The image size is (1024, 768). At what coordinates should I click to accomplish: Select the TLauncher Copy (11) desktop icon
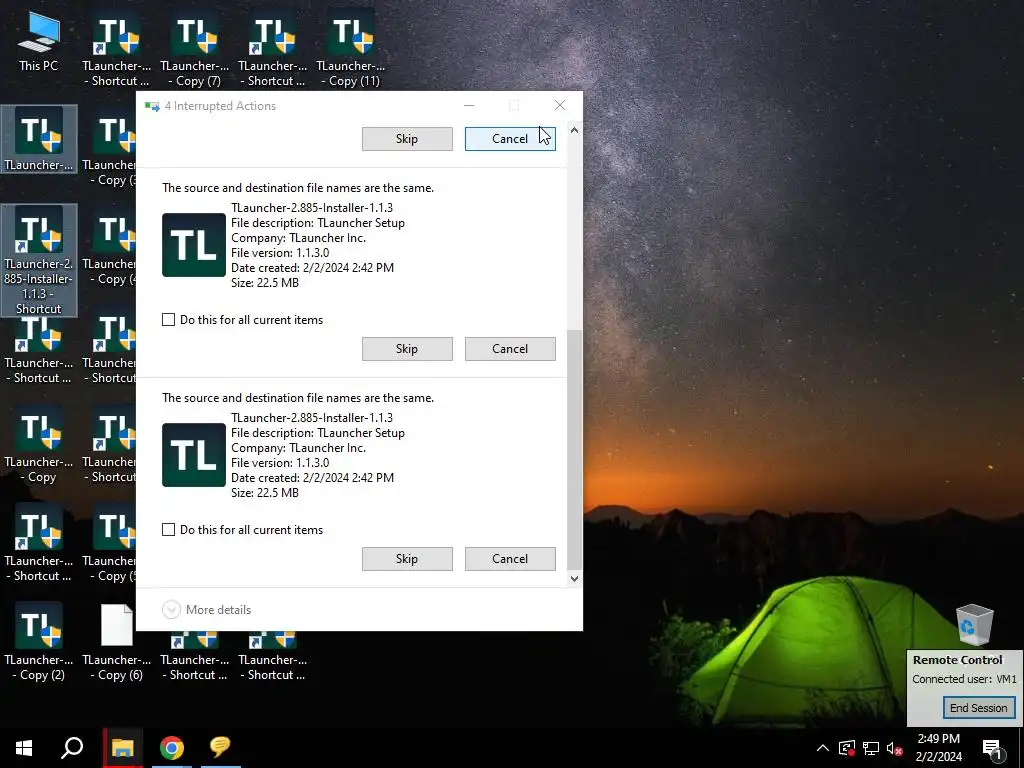tap(351, 49)
